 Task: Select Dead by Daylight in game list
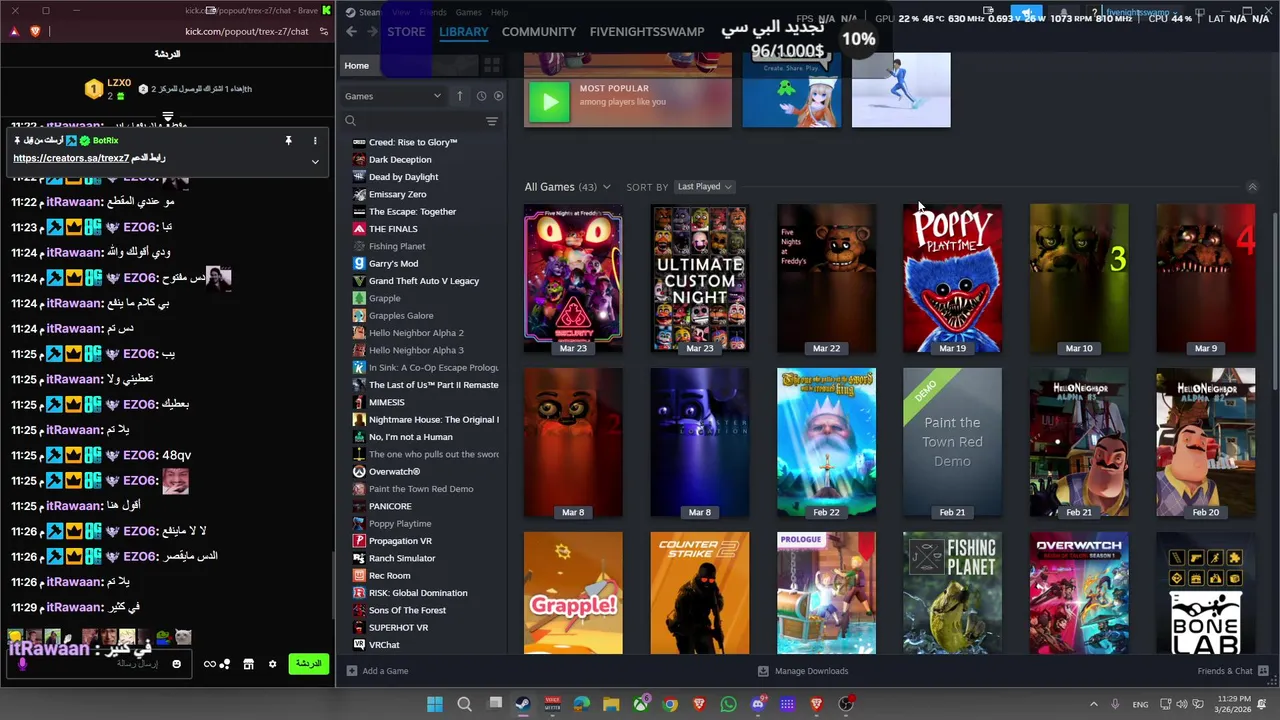[x=403, y=177]
